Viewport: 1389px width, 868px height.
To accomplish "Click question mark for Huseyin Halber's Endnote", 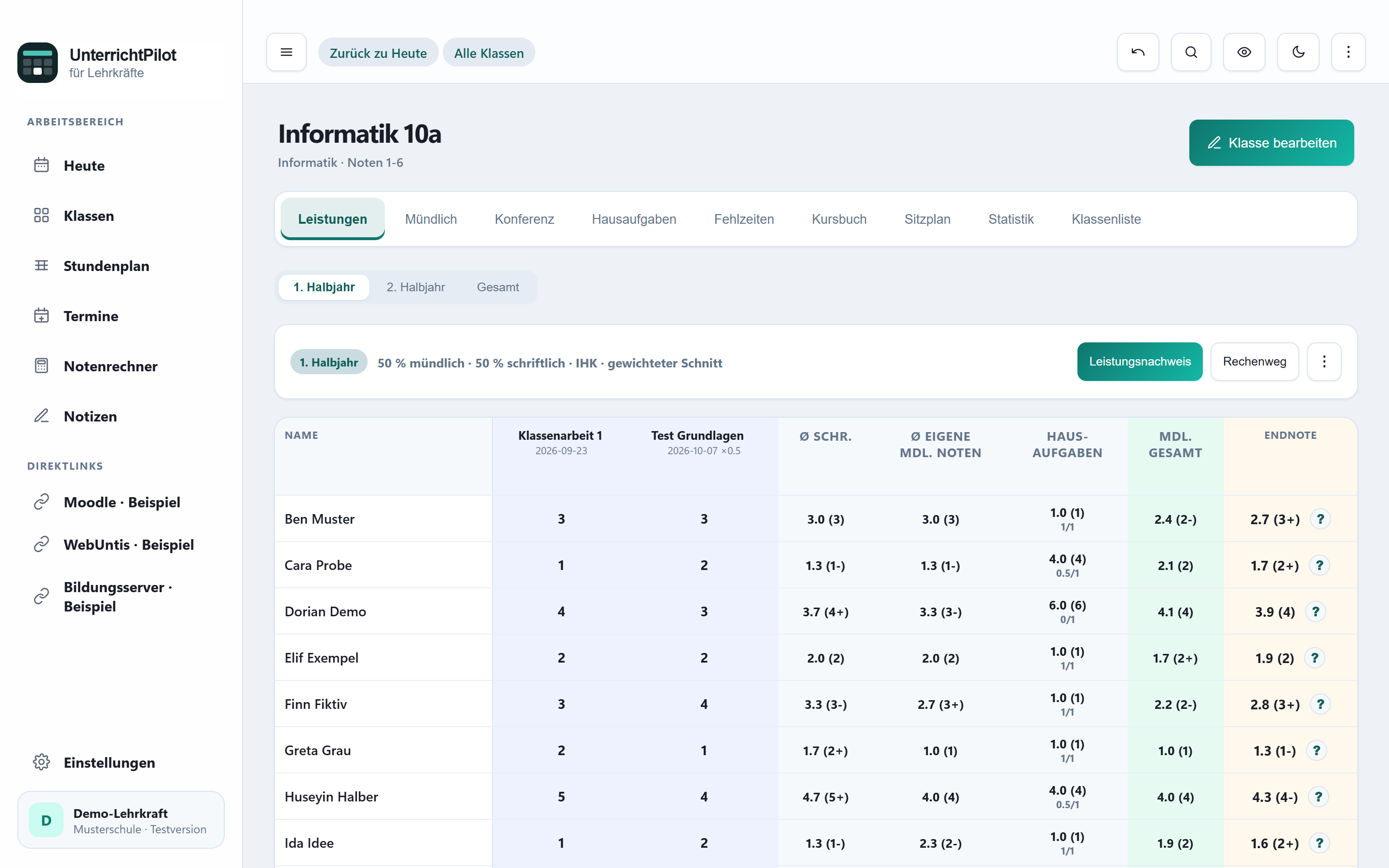I will [x=1319, y=797].
